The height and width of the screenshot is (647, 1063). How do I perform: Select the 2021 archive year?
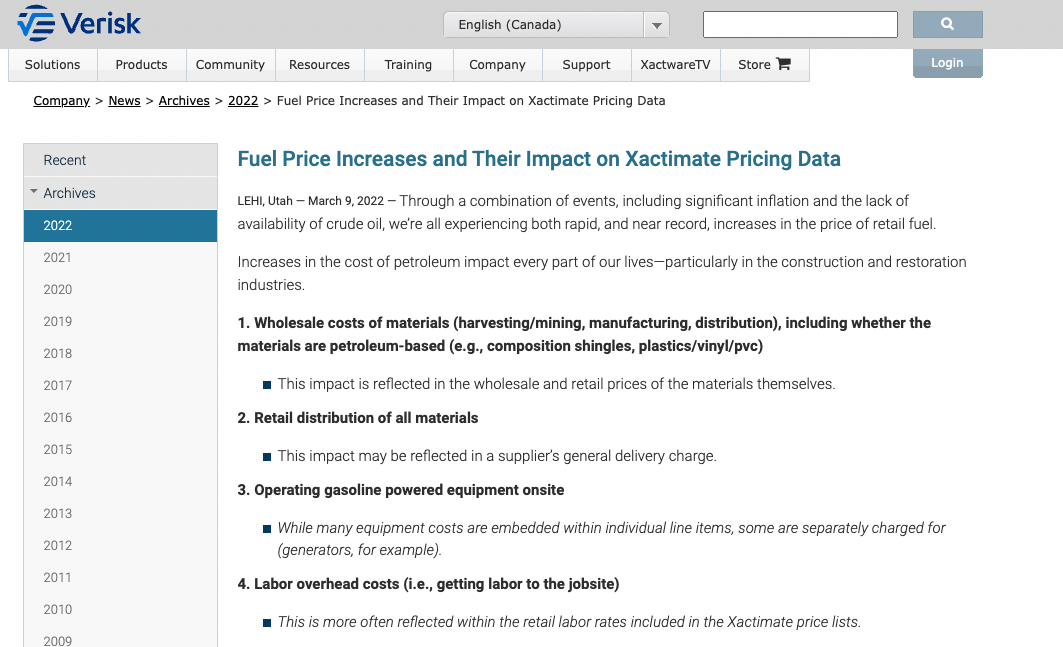58,257
